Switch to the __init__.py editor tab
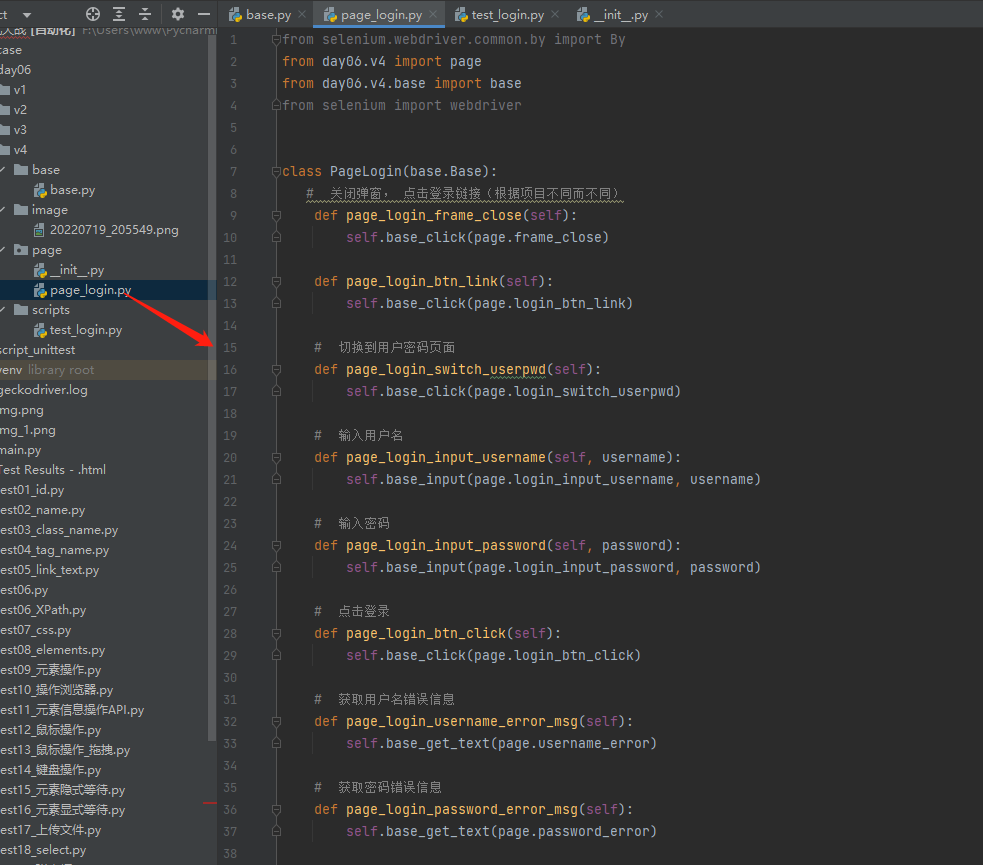Viewport: 983px width, 865px height. pyautogui.click(x=620, y=15)
